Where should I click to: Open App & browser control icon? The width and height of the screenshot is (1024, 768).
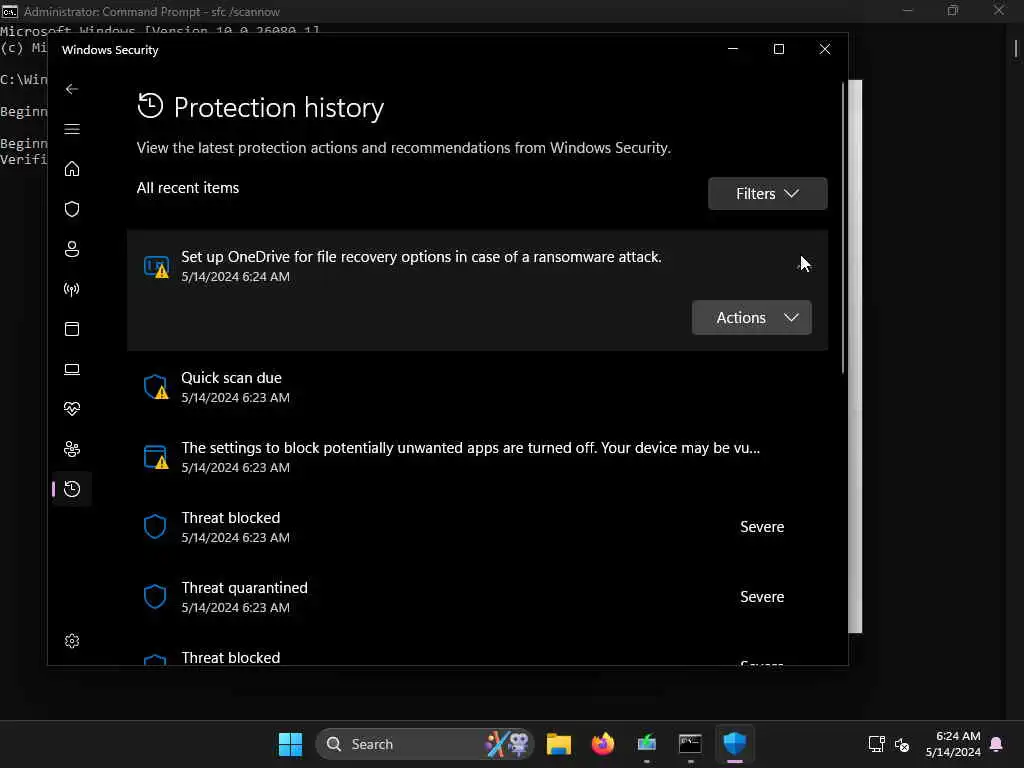click(72, 328)
